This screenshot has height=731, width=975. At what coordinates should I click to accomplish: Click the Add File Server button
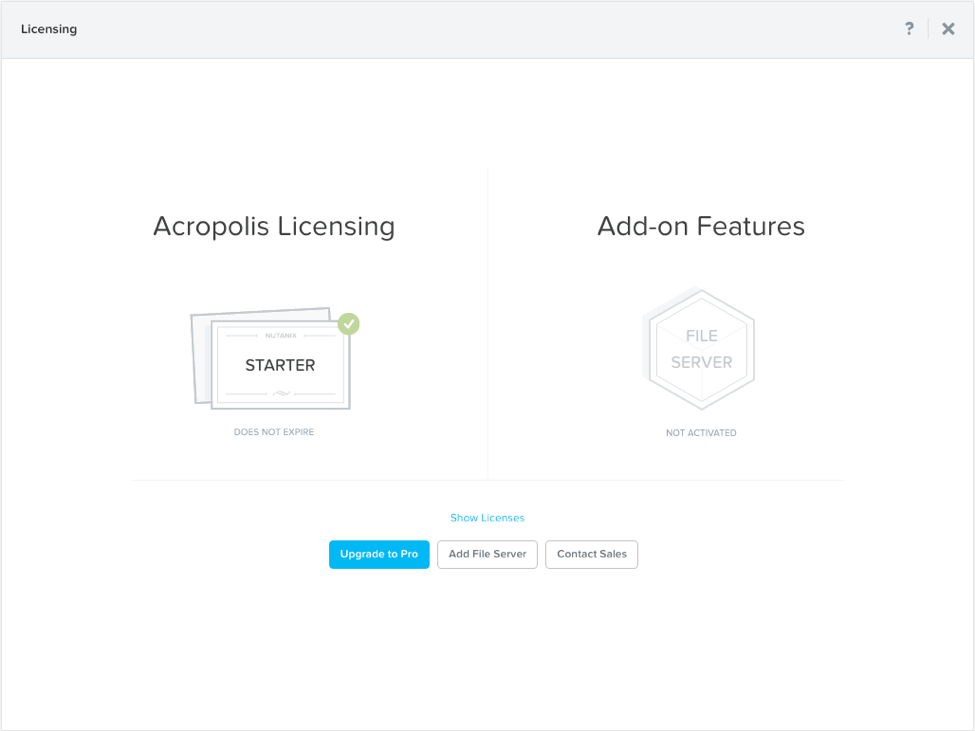point(488,554)
